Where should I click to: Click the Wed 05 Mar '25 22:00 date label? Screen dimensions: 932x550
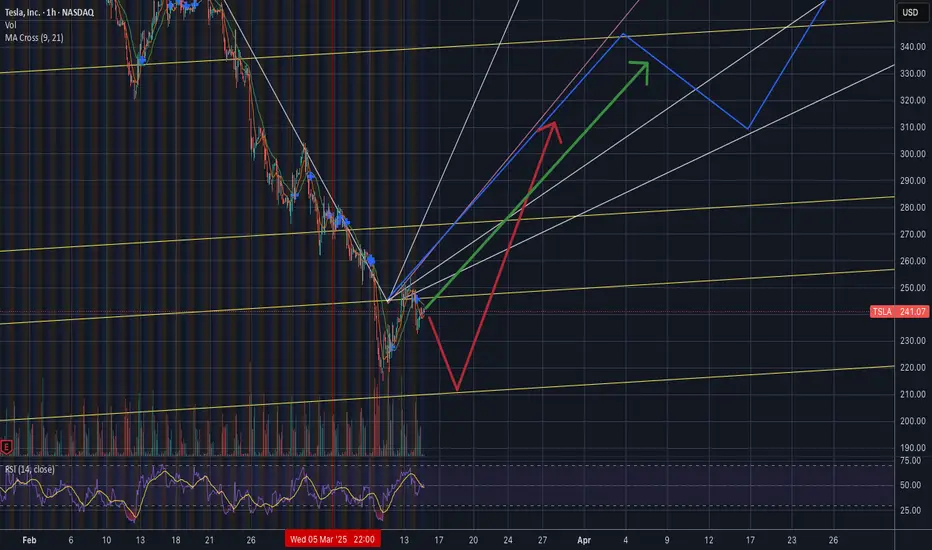(332, 539)
